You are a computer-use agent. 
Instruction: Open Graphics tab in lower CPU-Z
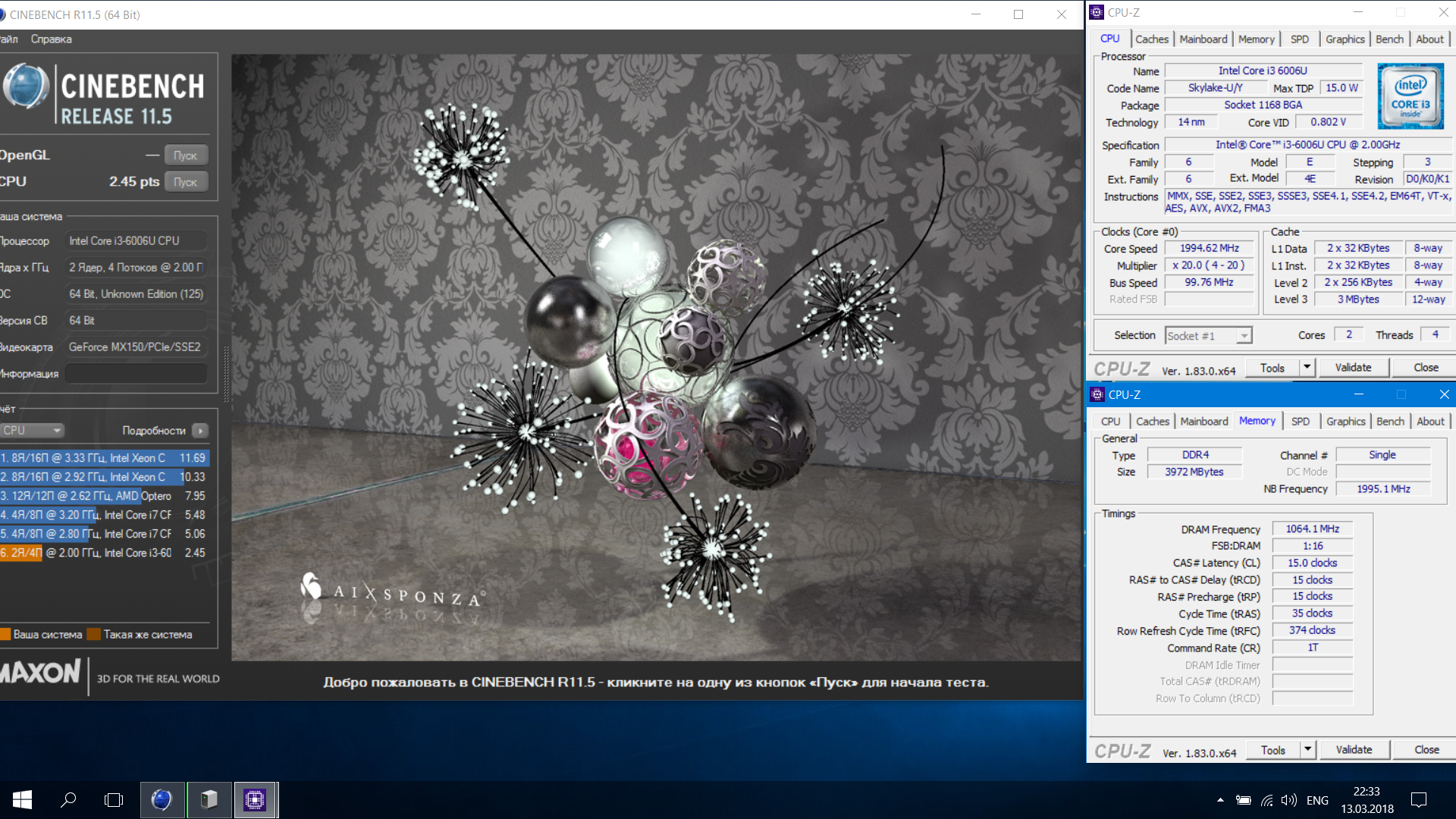(1346, 421)
